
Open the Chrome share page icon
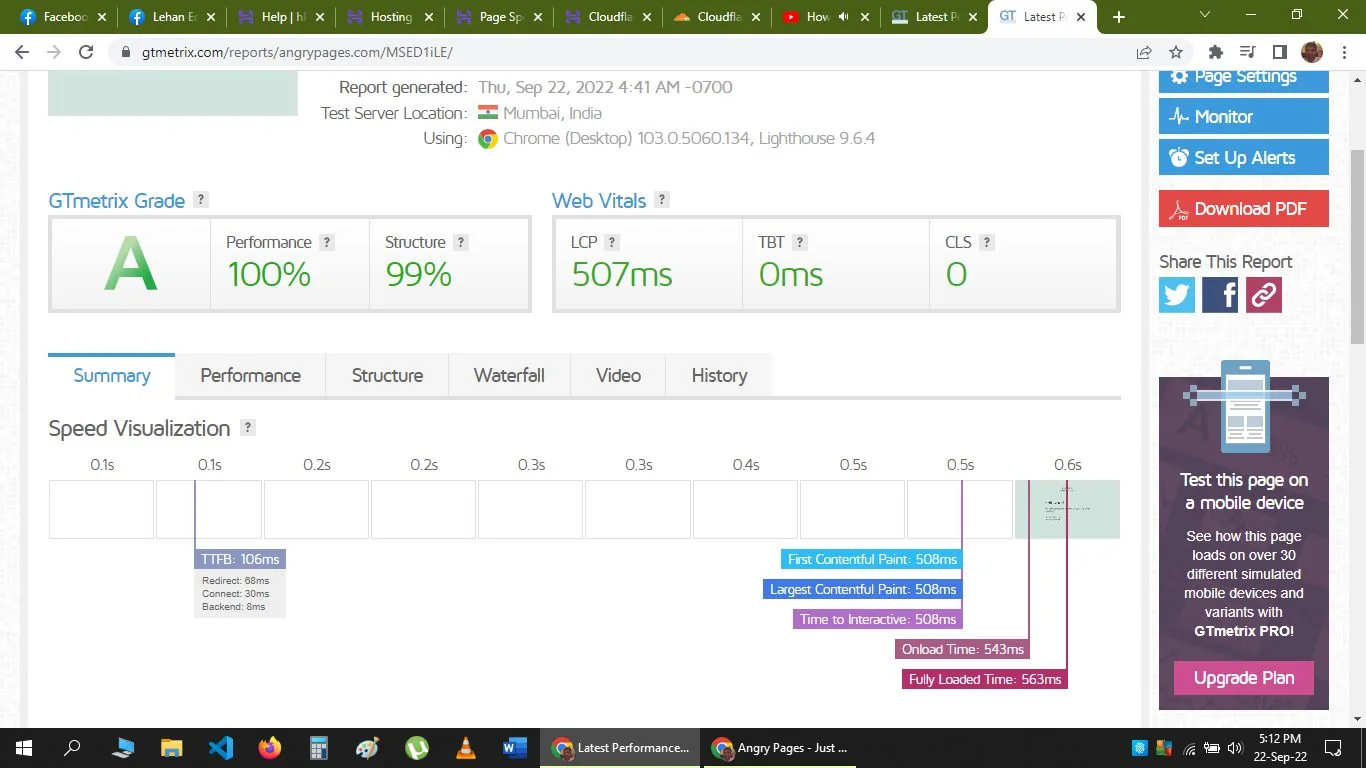click(x=1144, y=52)
